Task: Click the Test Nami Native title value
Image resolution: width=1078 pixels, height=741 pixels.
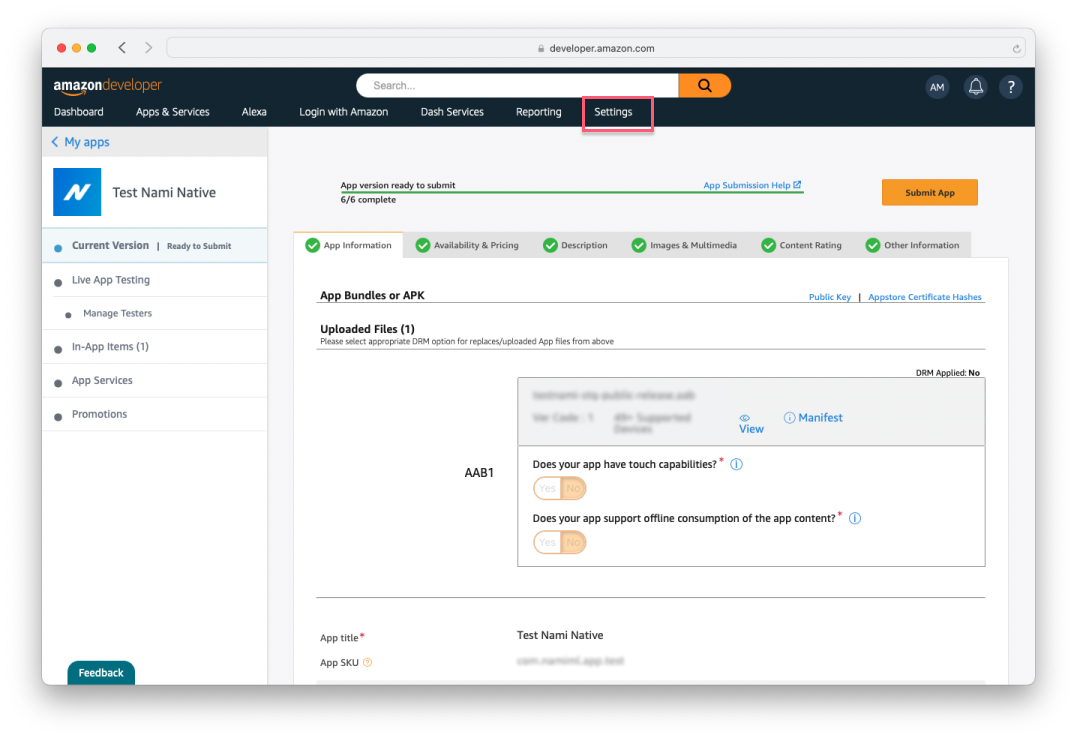Action: click(x=560, y=635)
